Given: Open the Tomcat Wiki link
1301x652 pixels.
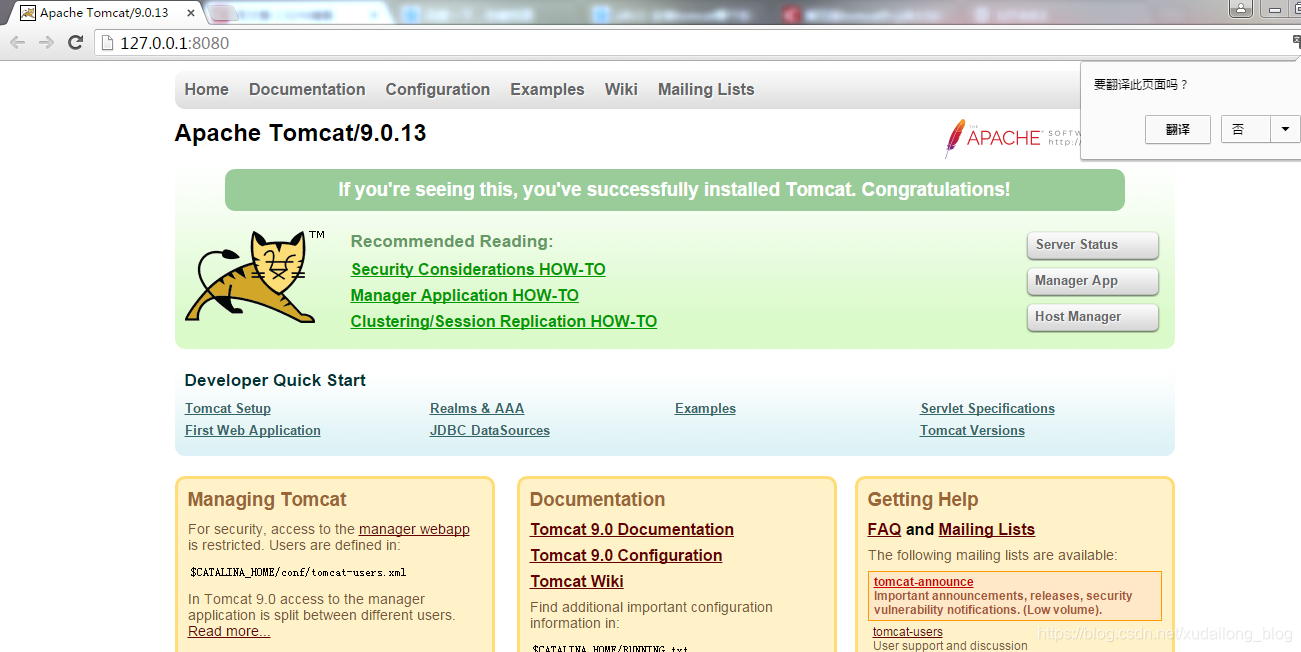Looking at the screenshot, I should coord(577,581).
